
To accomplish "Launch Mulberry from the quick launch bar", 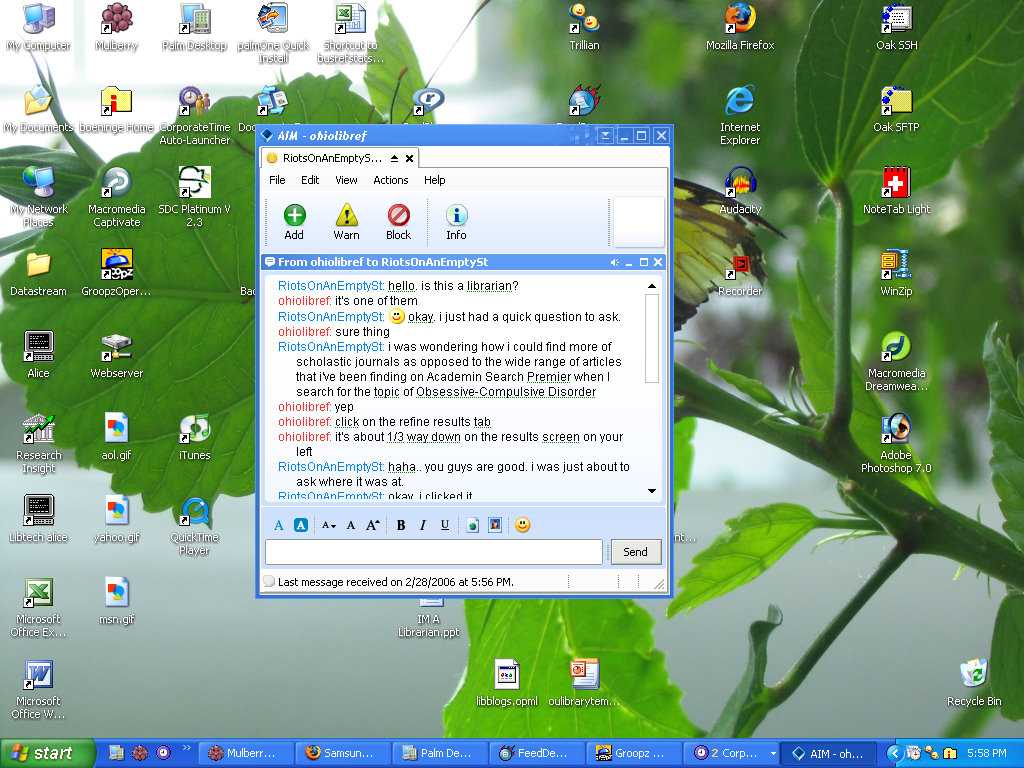I will [140, 753].
